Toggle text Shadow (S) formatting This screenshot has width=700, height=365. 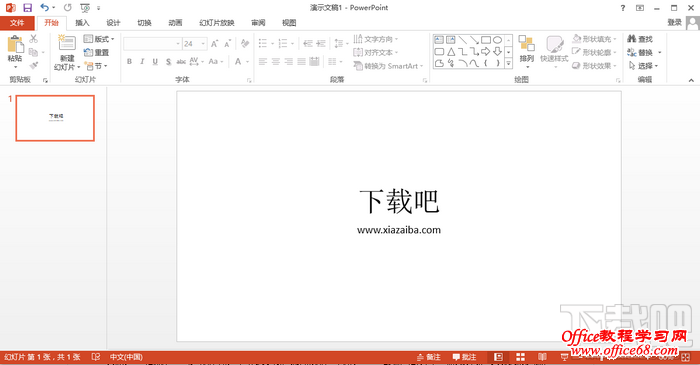coord(168,62)
